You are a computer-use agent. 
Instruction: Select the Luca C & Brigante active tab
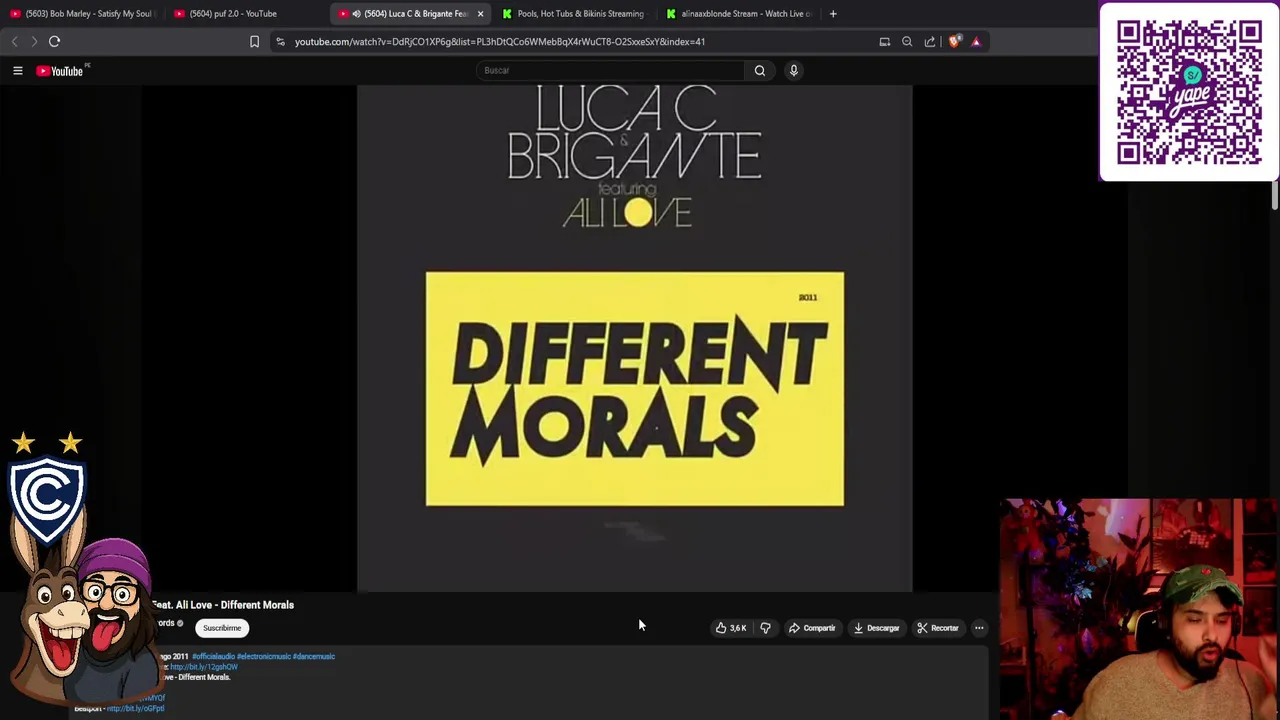coord(410,13)
